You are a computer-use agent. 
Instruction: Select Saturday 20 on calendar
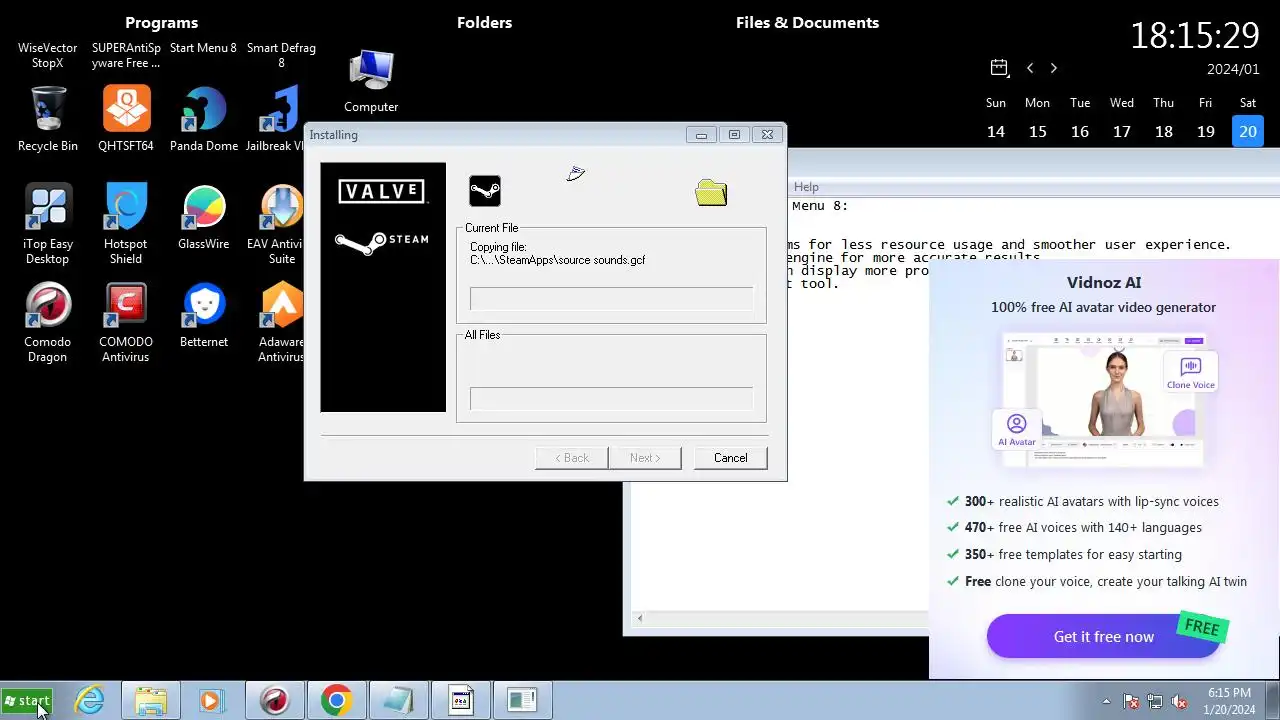click(1248, 131)
